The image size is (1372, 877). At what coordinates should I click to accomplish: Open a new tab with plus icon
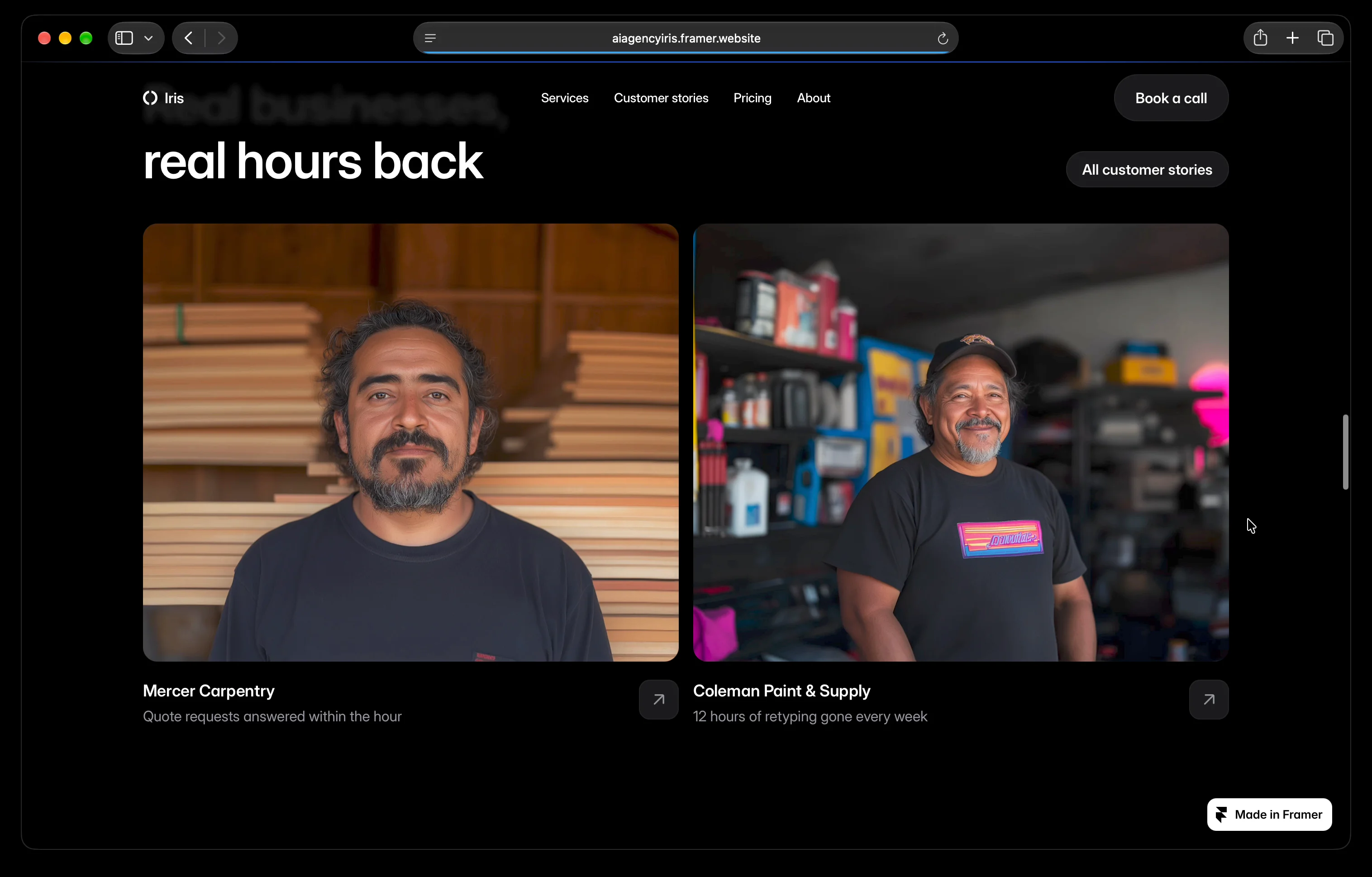1293,38
